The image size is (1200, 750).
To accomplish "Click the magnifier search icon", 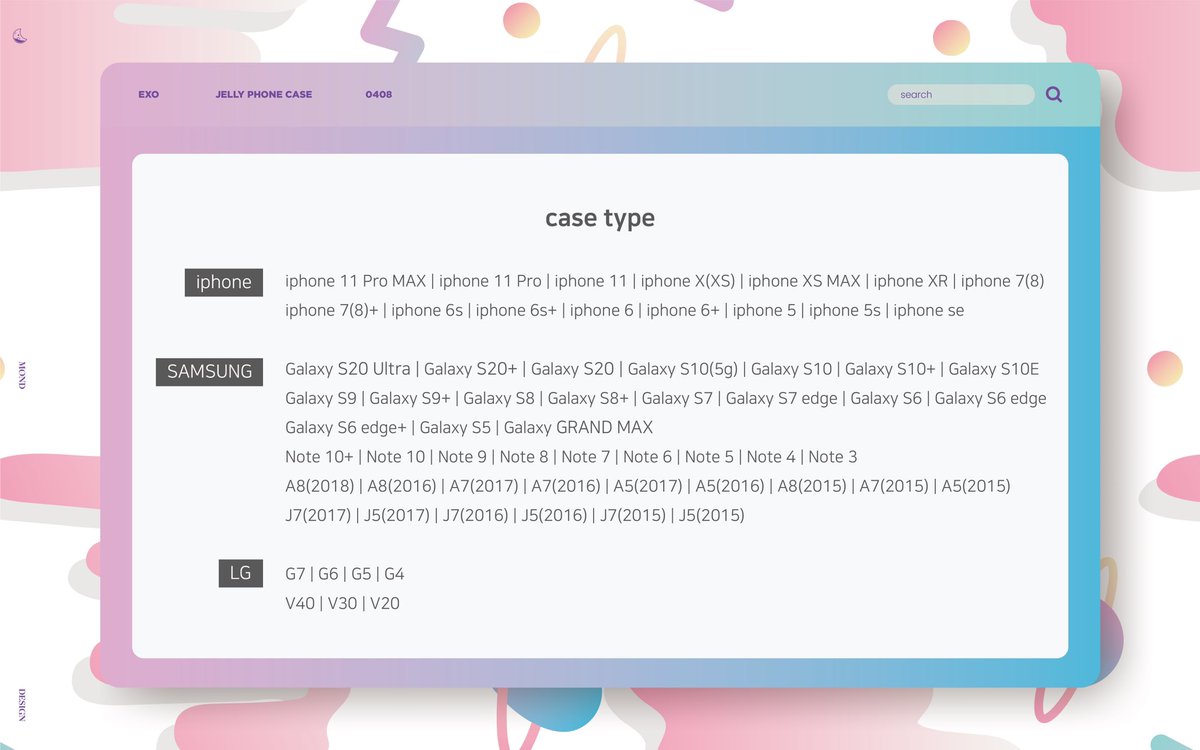I will tap(1053, 95).
